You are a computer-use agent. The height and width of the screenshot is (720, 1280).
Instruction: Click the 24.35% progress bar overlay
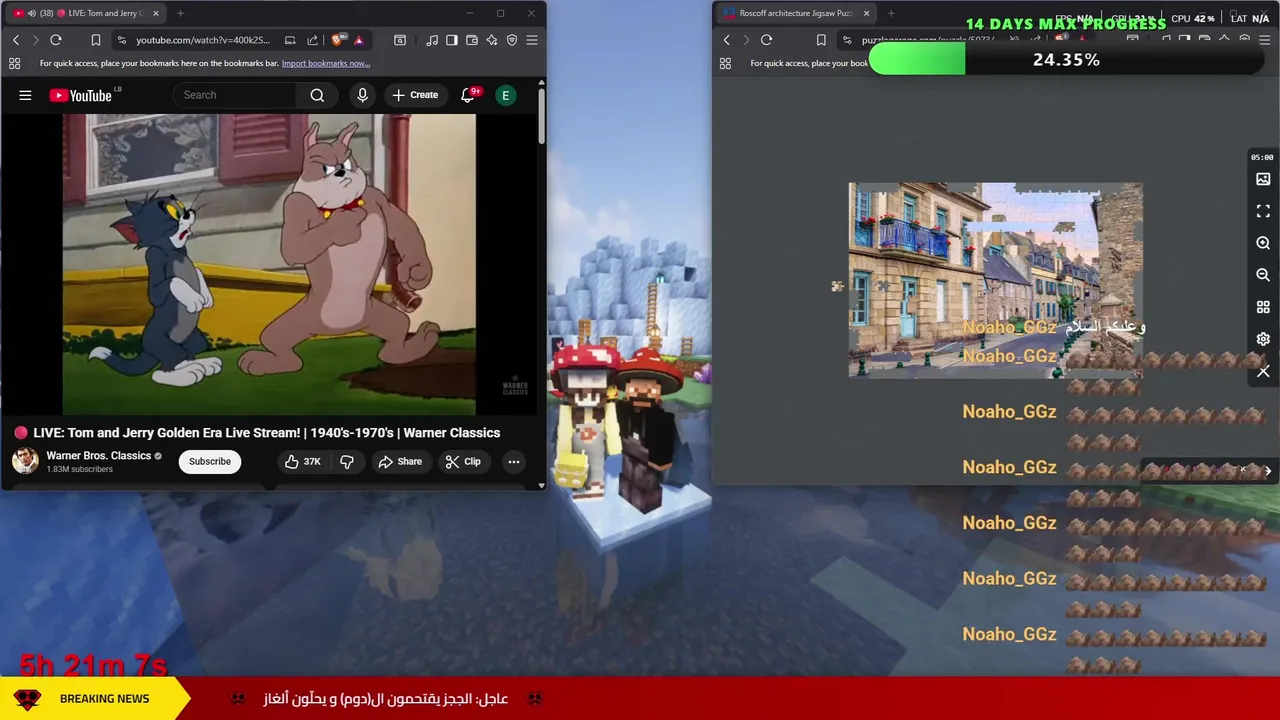coord(1066,60)
